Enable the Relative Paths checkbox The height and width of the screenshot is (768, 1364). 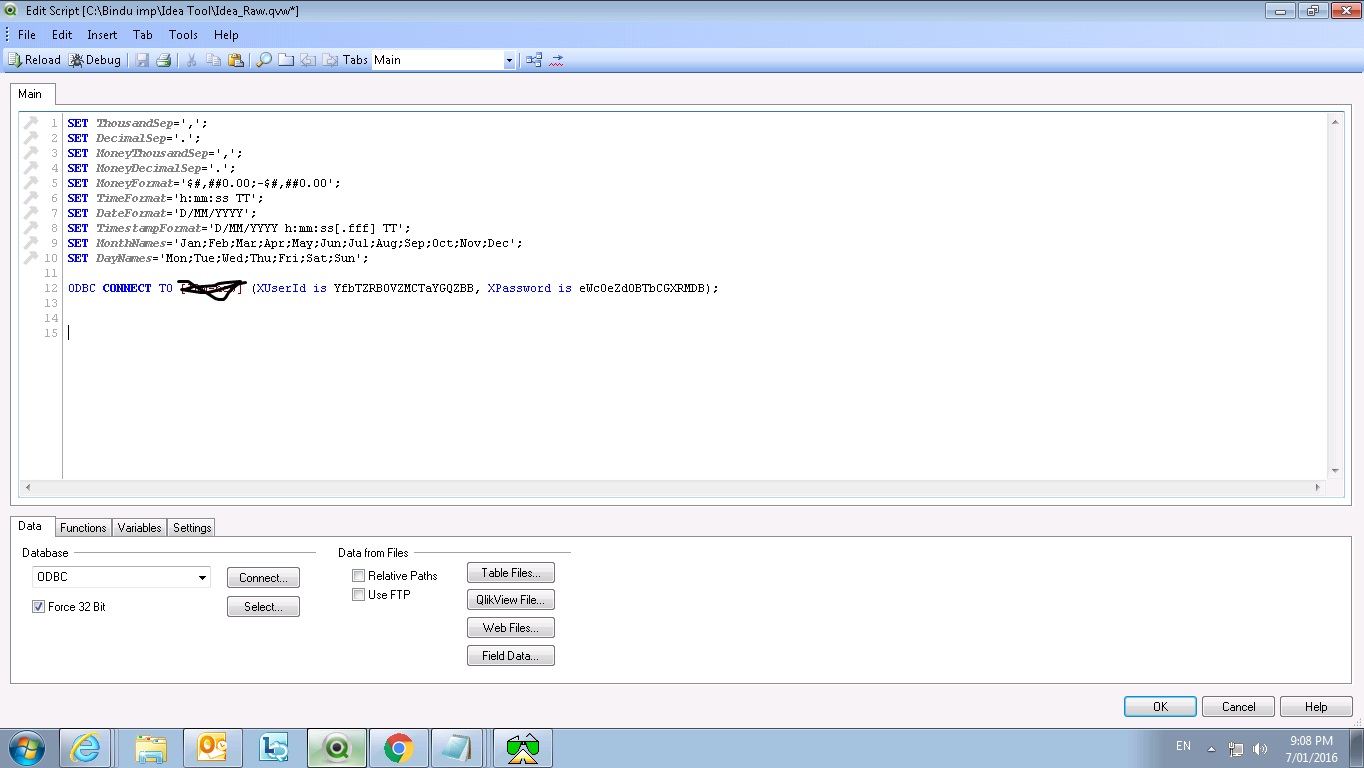pyautogui.click(x=359, y=576)
